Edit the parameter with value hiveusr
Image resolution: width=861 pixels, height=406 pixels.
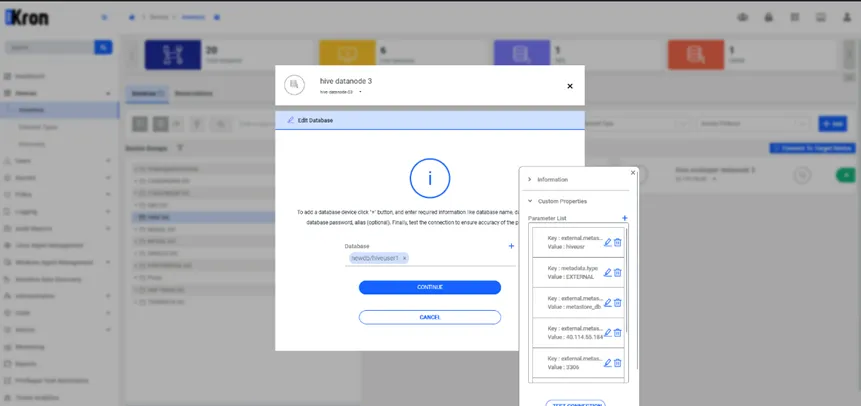tap(607, 242)
